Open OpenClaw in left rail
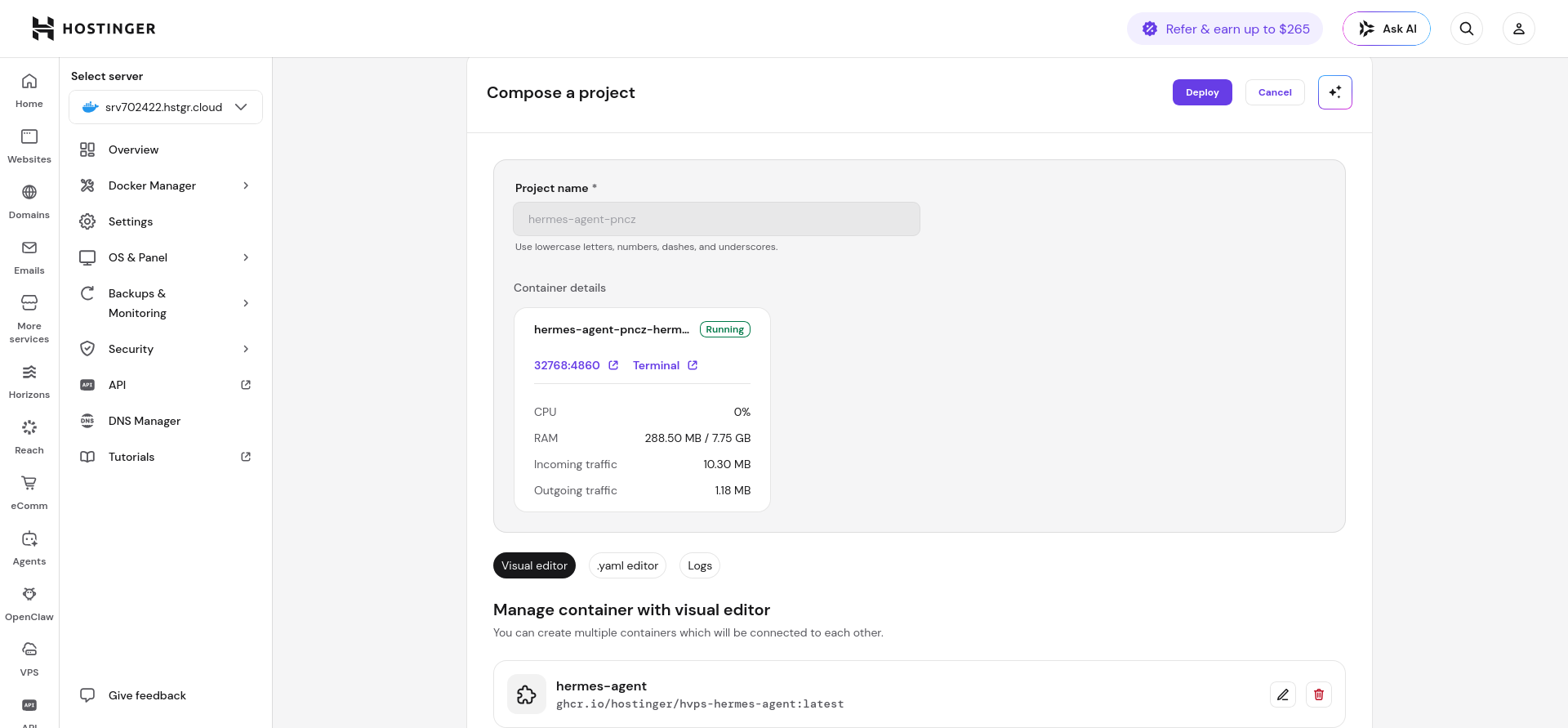 tap(29, 604)
